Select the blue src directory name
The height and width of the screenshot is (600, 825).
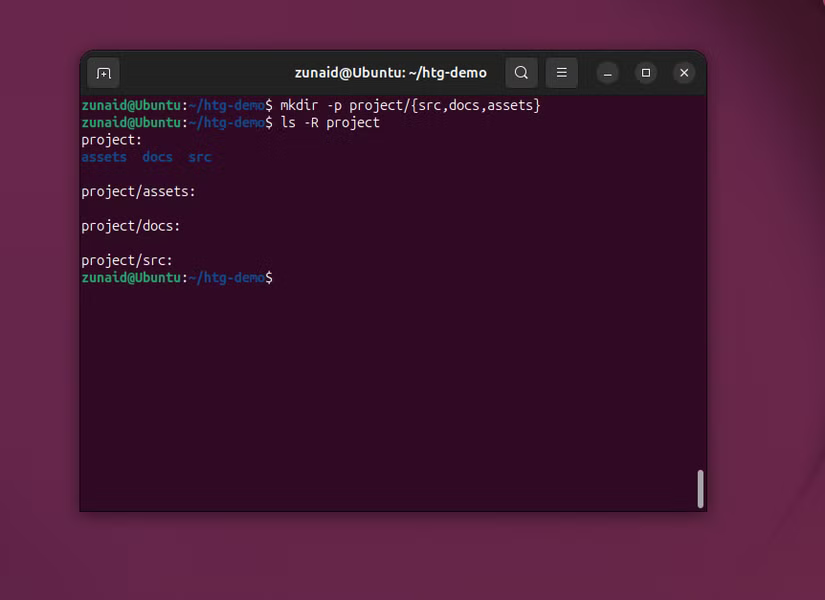coord(200,157)
